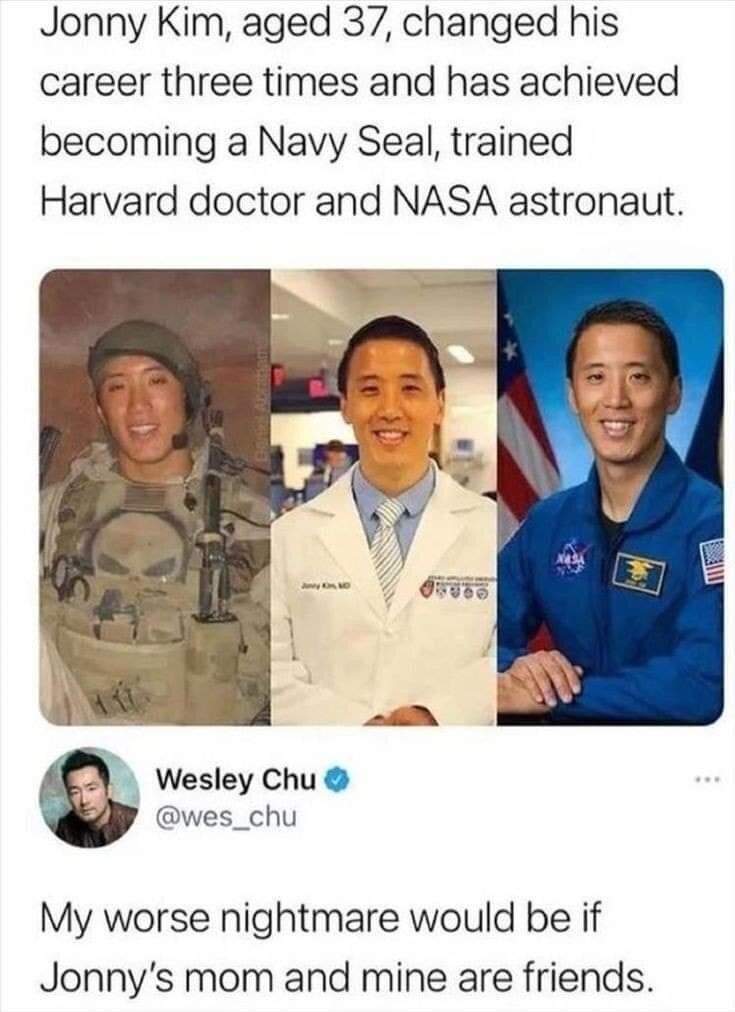Click the US flag shoulder patch
735x1012 pixels.
(712, 560)
